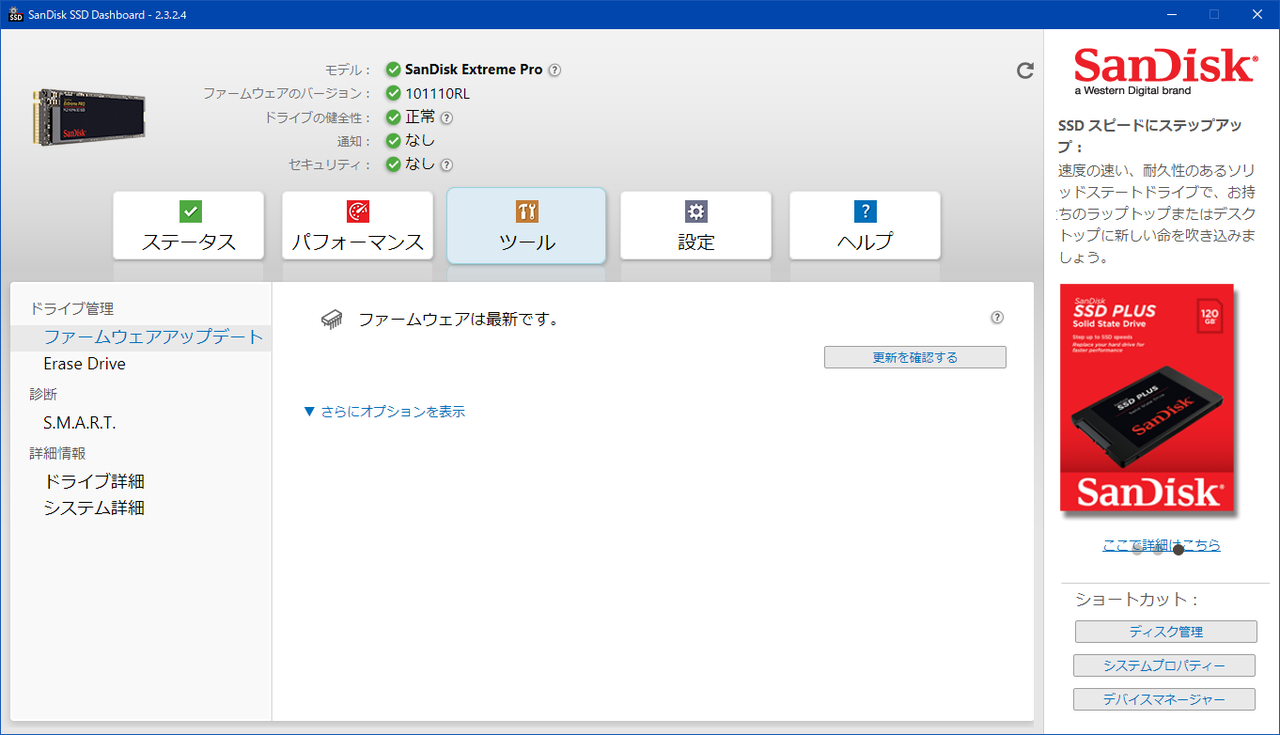This screenshot has height=735, width=1280.
Task: Click the help icon next to SanDisk Extreme Pro
Action: (x=555, y=70)
